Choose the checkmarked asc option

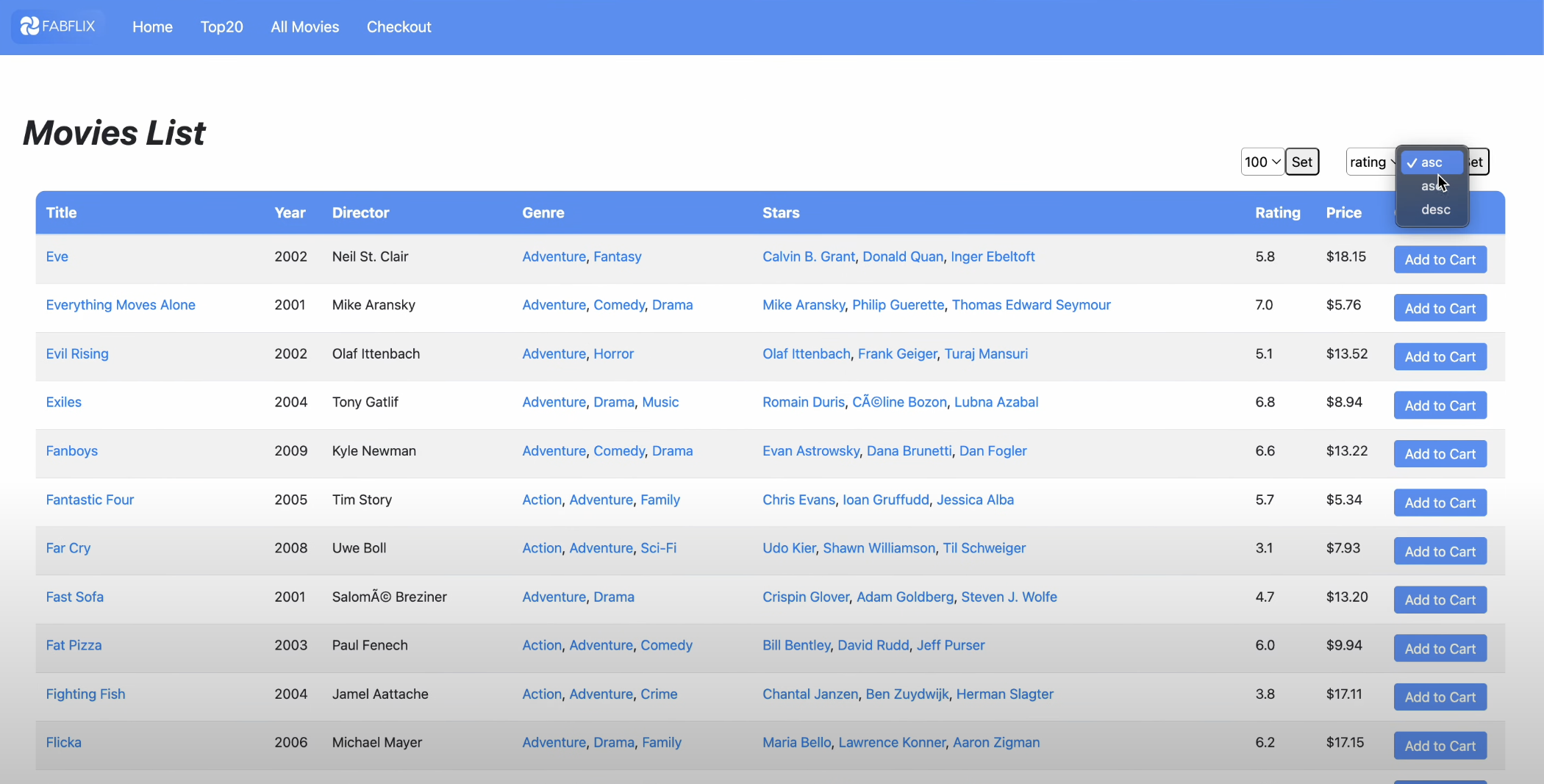[1432, 162]
